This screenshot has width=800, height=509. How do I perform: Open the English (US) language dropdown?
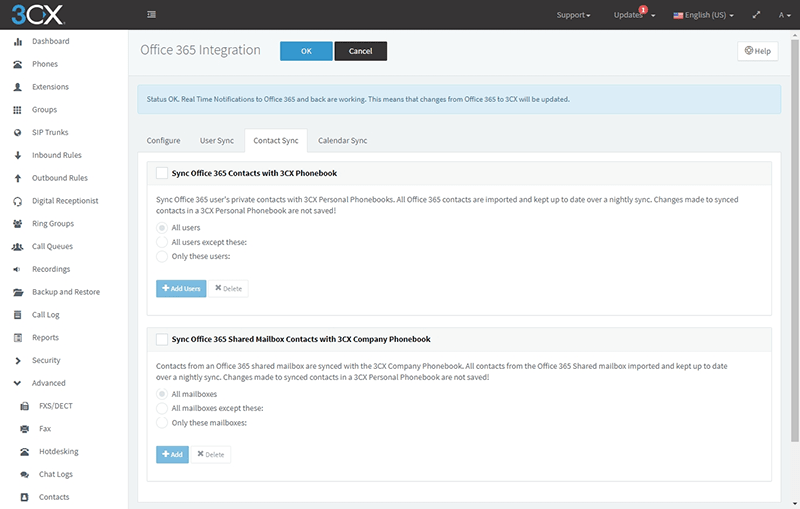704,15
